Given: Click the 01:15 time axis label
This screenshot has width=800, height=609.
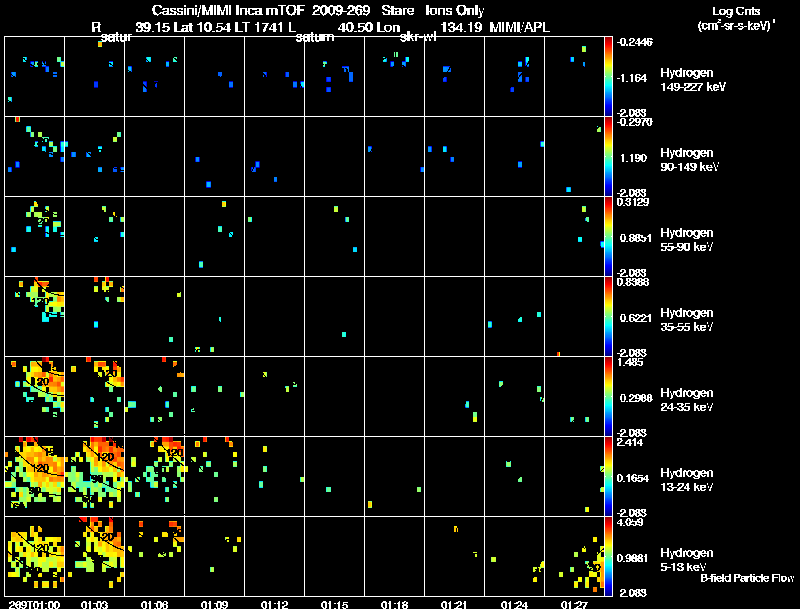Looking at the screenshot, I should tap(334, 604).
